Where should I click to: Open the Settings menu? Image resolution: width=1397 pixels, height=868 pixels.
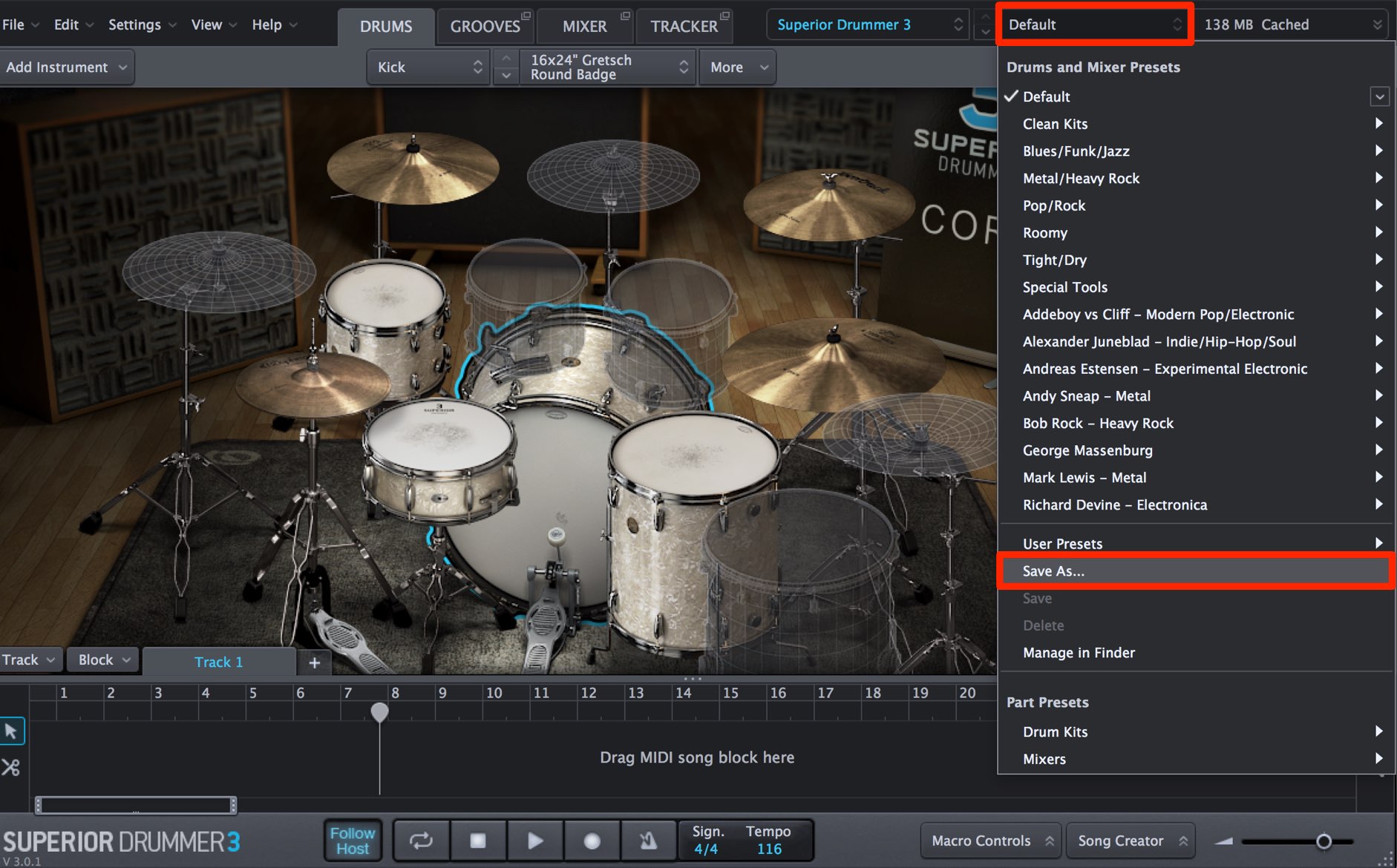coord(142,24)
